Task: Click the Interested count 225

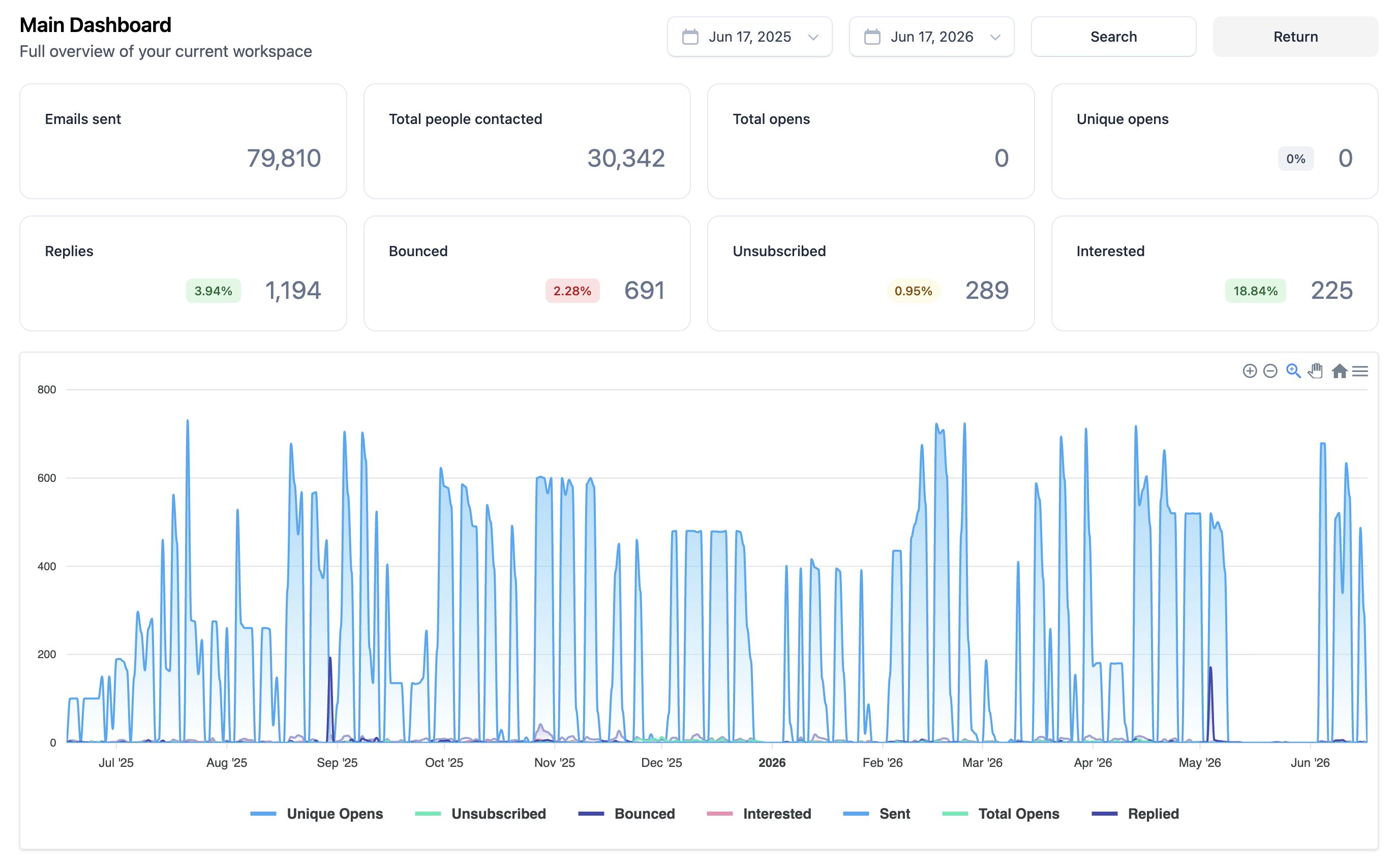Action: 1331,291
